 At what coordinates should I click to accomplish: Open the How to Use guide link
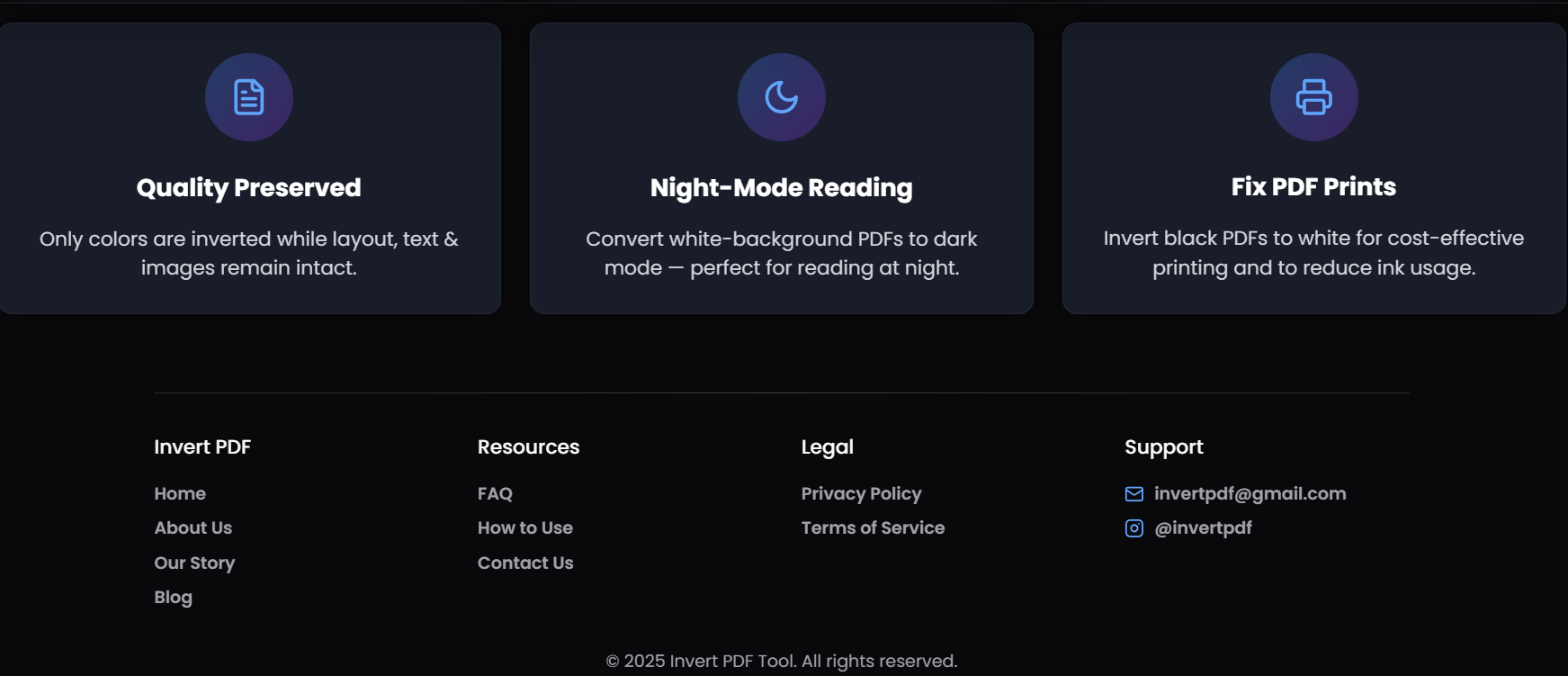[525, 527]
